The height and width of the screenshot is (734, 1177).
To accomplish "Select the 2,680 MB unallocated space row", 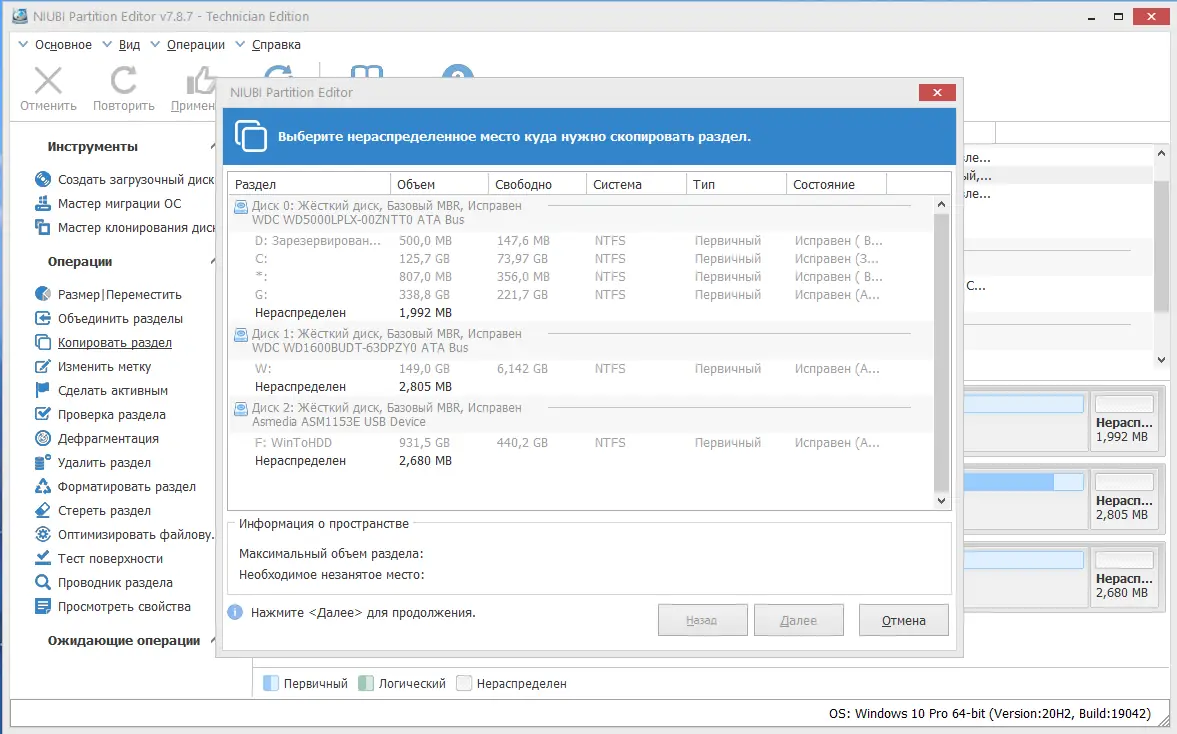I will pyautogui.click(x=580, y=461).
